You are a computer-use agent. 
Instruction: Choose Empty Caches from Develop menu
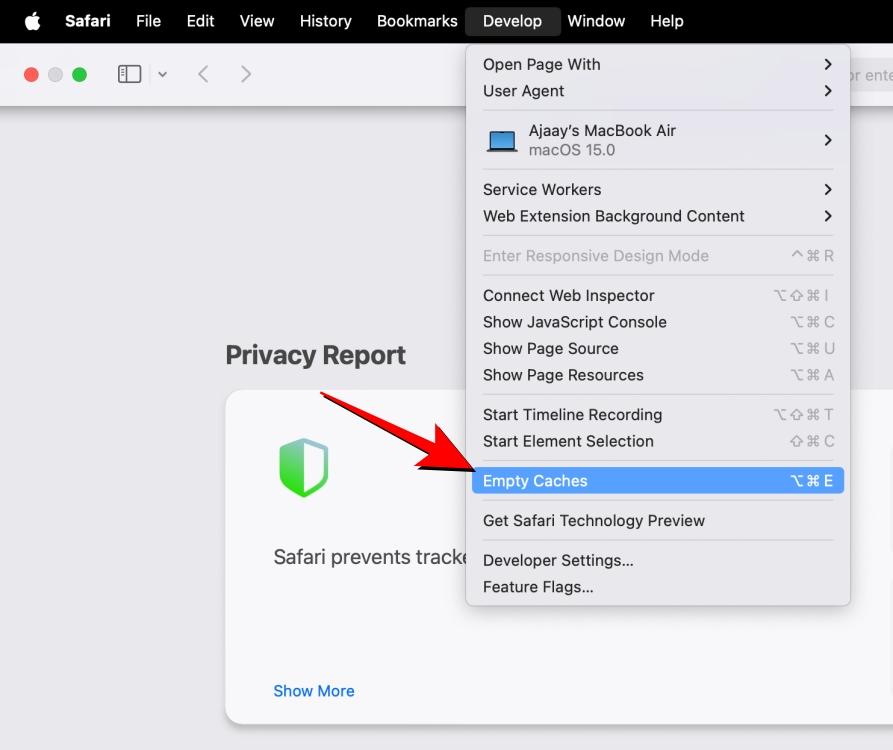pyautogui.click(x=658, y=481)
